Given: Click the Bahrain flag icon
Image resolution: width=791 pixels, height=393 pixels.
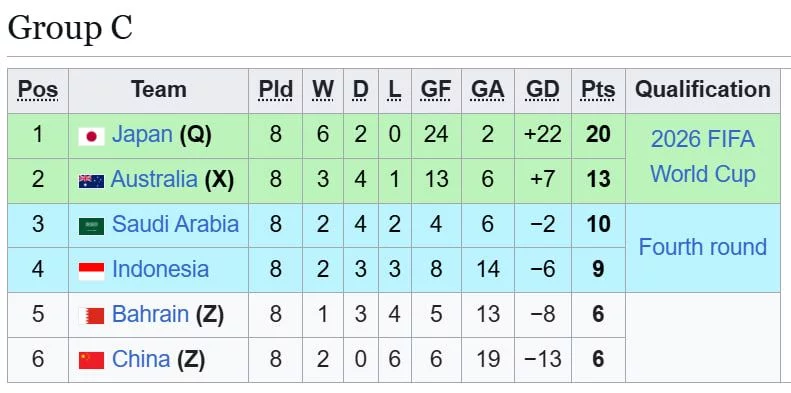Looking at the screenshot, I should 91,316.
